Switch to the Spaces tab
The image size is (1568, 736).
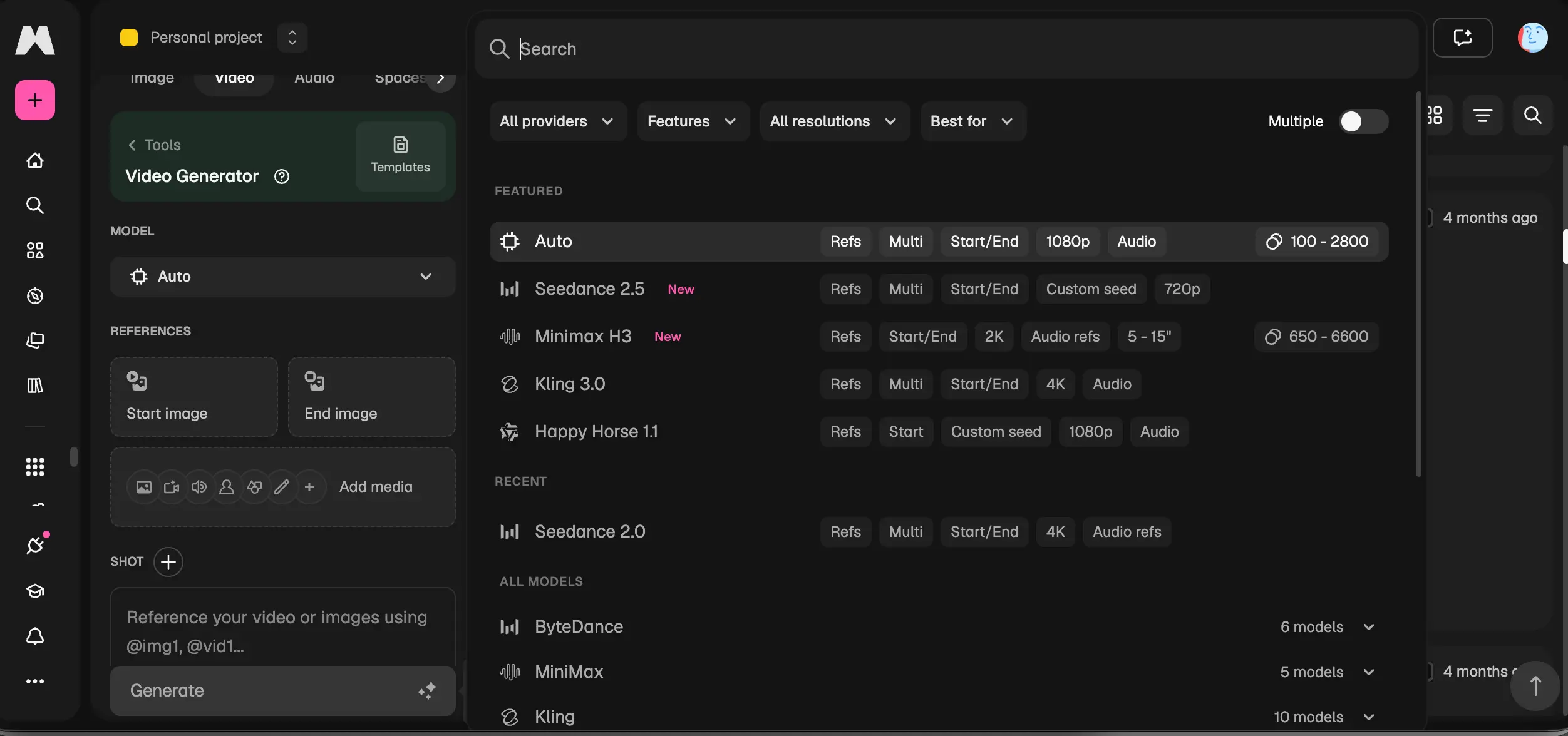(x=400, y=79)
